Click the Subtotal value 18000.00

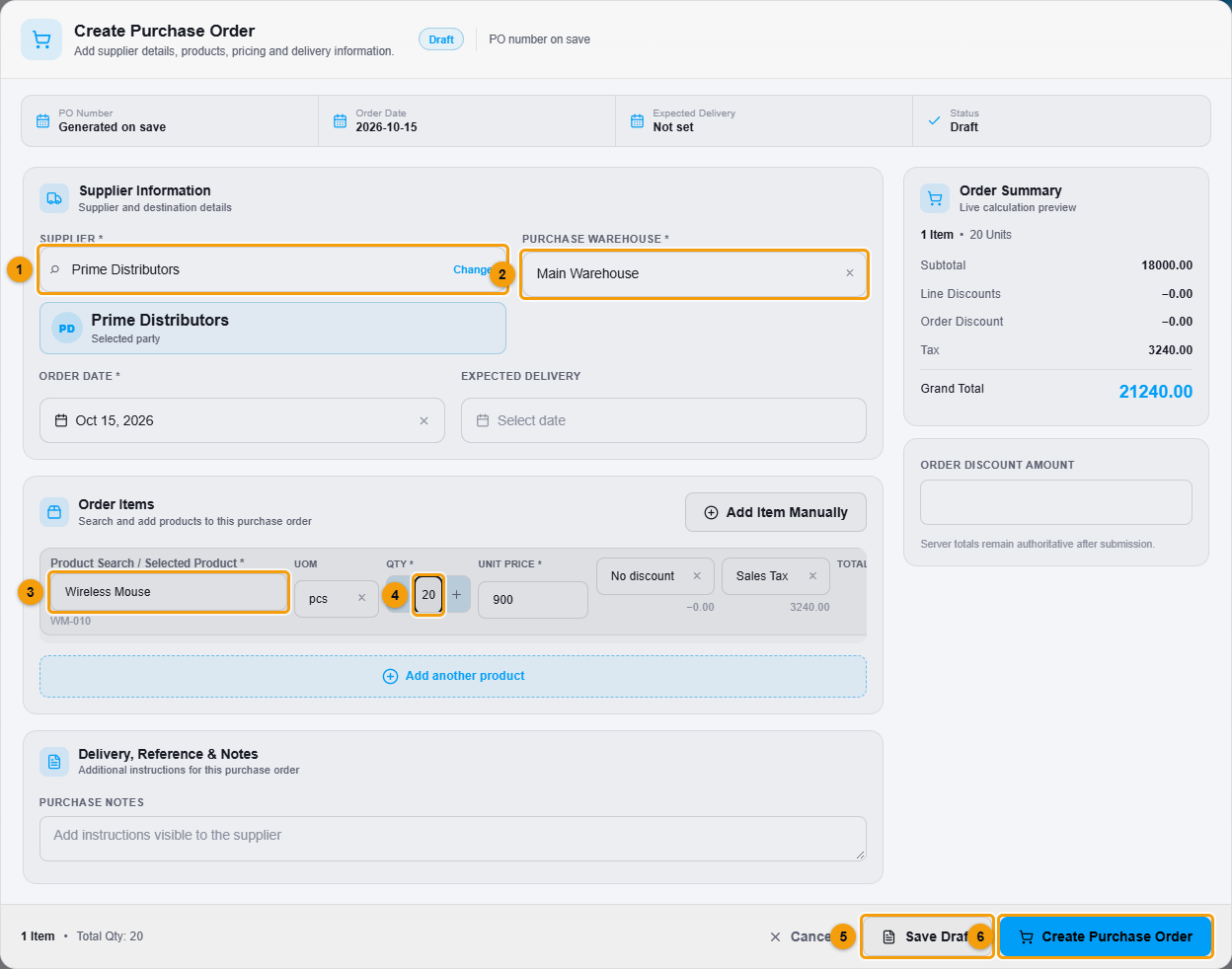point(1167,265)
